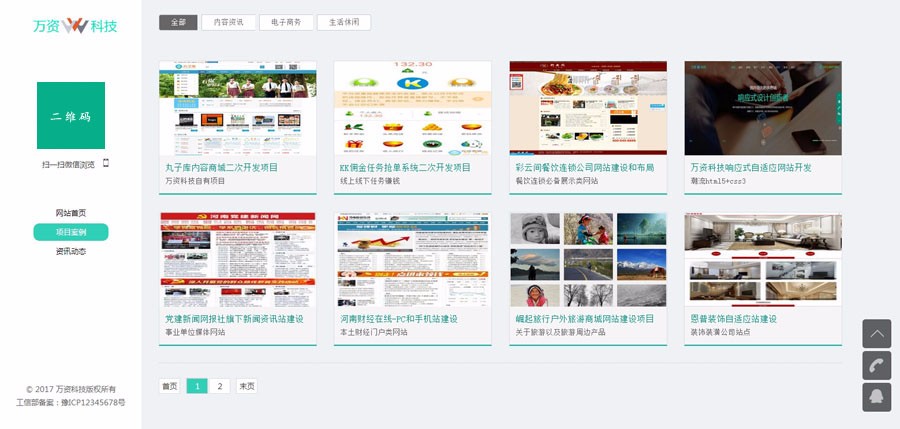Open 项目案例 in sidebar menu
Viewport: 900px width, 429px height.
[x=71, y=232]
